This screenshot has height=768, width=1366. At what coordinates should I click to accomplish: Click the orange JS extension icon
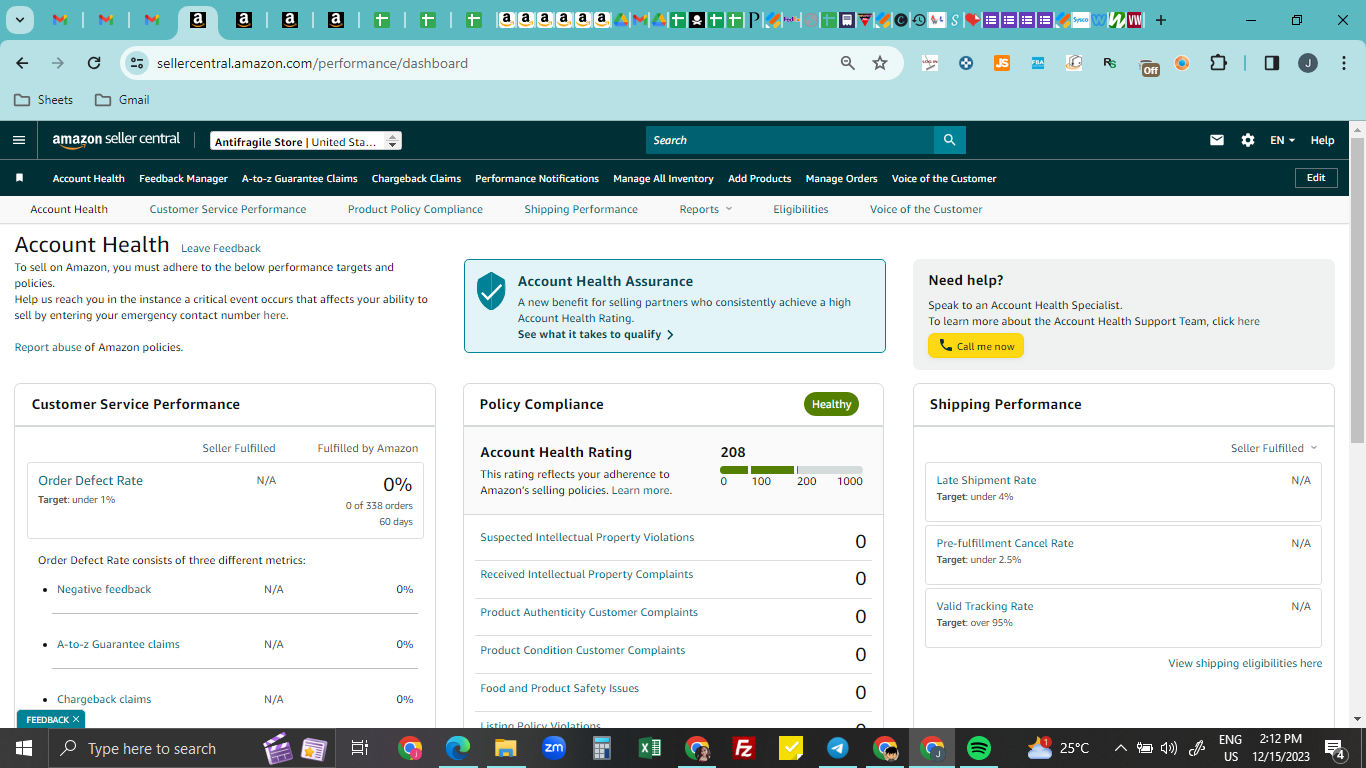1002,63
